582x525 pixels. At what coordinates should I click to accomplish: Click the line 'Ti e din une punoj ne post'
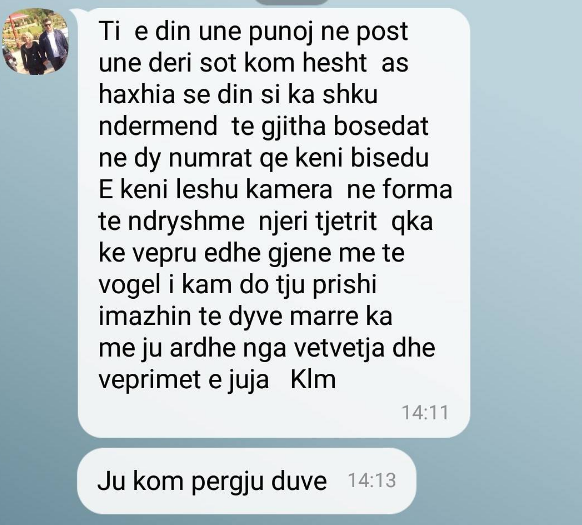pyautogui.click(x=254, y=31)
